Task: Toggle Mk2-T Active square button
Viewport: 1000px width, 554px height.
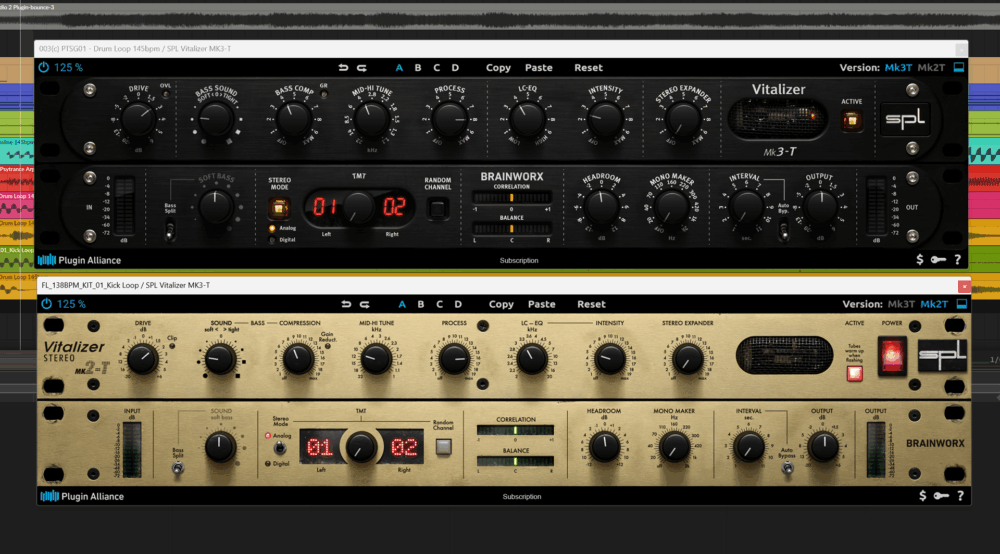Action: tap(855, 374)
